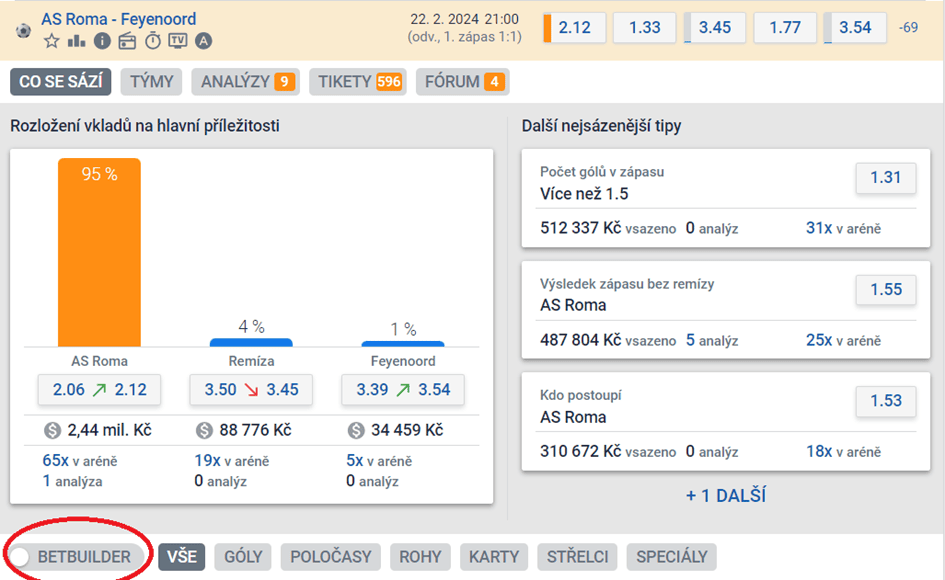Viewport: 945px width, 580px height.
Task: Click the 4 % Remíza bar
Action: [251, 342]
